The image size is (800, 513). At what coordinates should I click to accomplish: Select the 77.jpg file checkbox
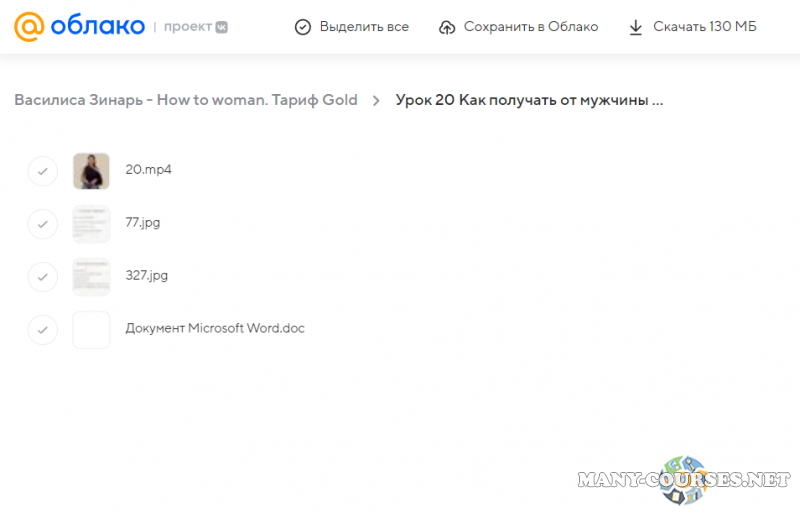point(42,224)
